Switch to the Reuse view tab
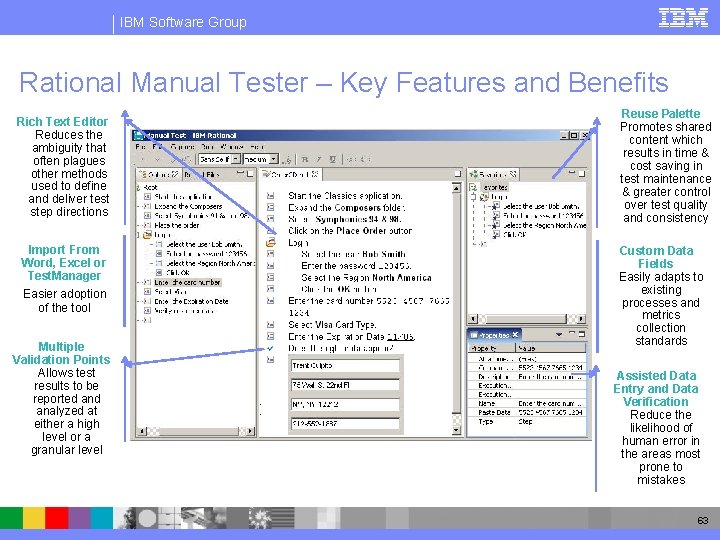The width and height of the screenshot is (720, 540). (493, 174)
